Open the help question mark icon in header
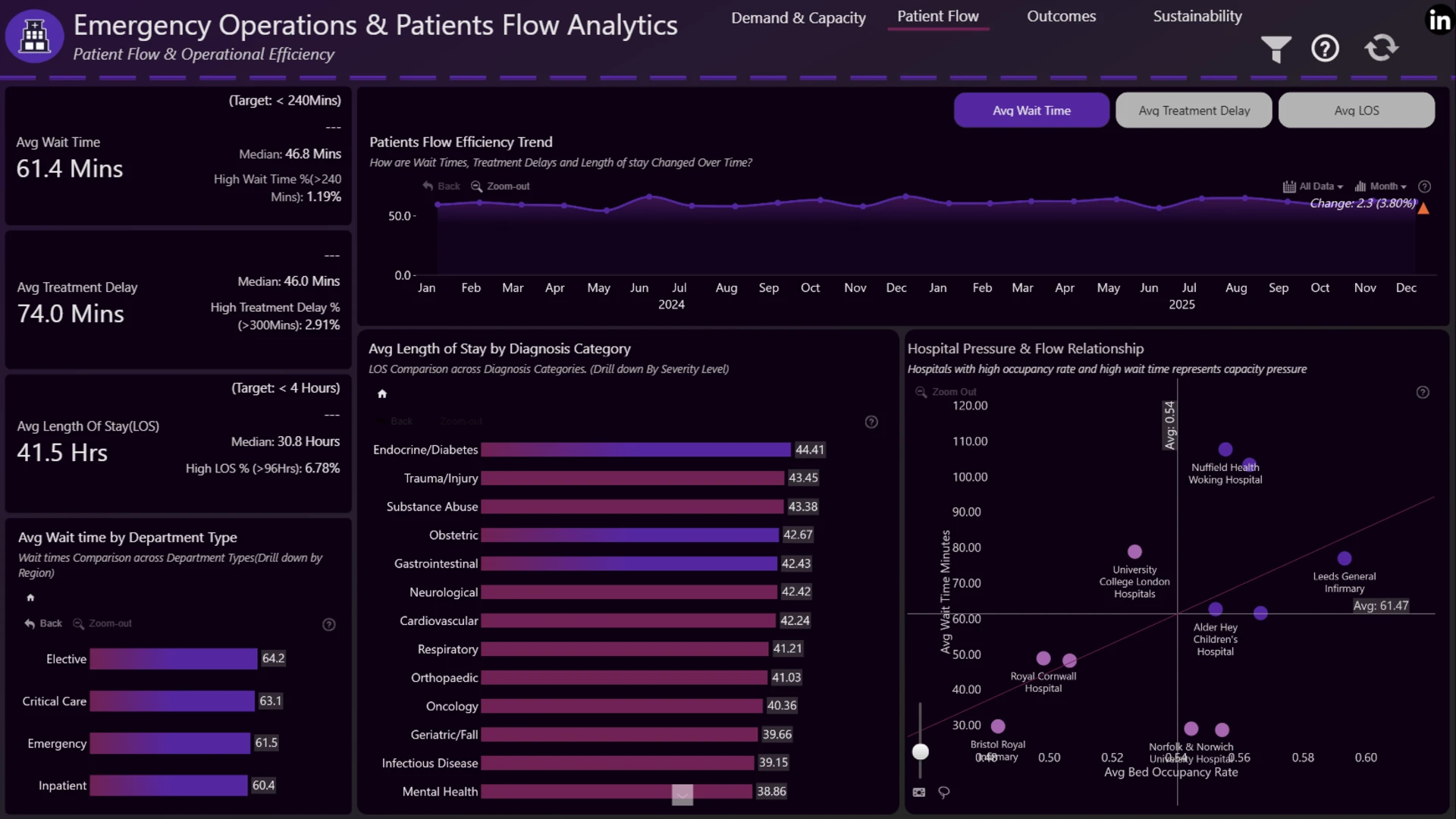Viewport: 1456px width, 819px height. (x=1325, y=49)
